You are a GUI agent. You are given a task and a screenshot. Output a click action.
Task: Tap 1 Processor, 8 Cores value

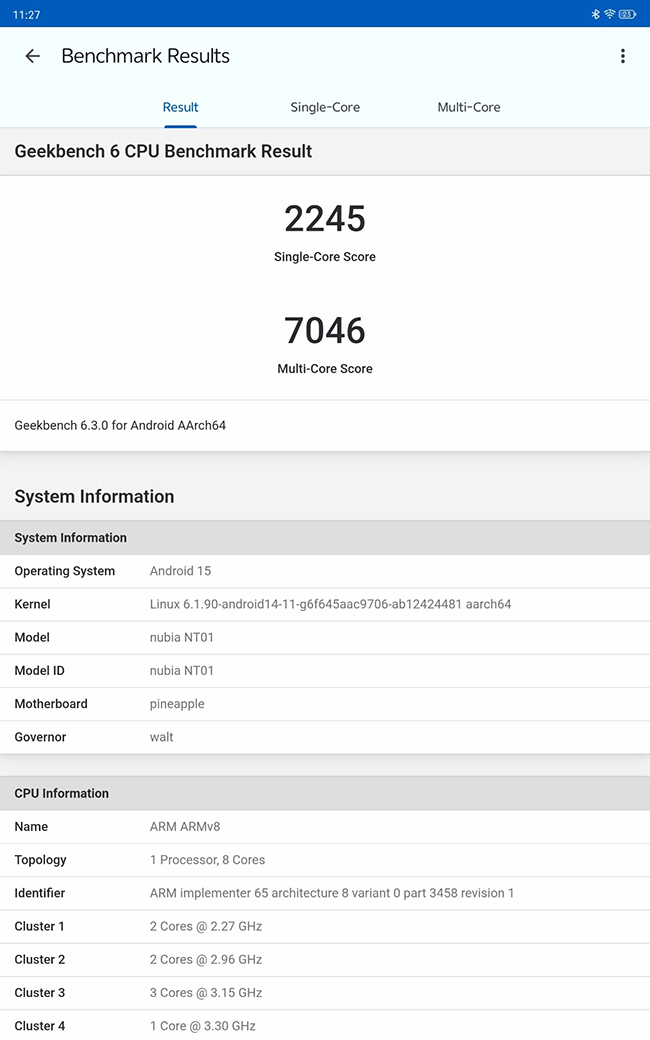point(208,860)
